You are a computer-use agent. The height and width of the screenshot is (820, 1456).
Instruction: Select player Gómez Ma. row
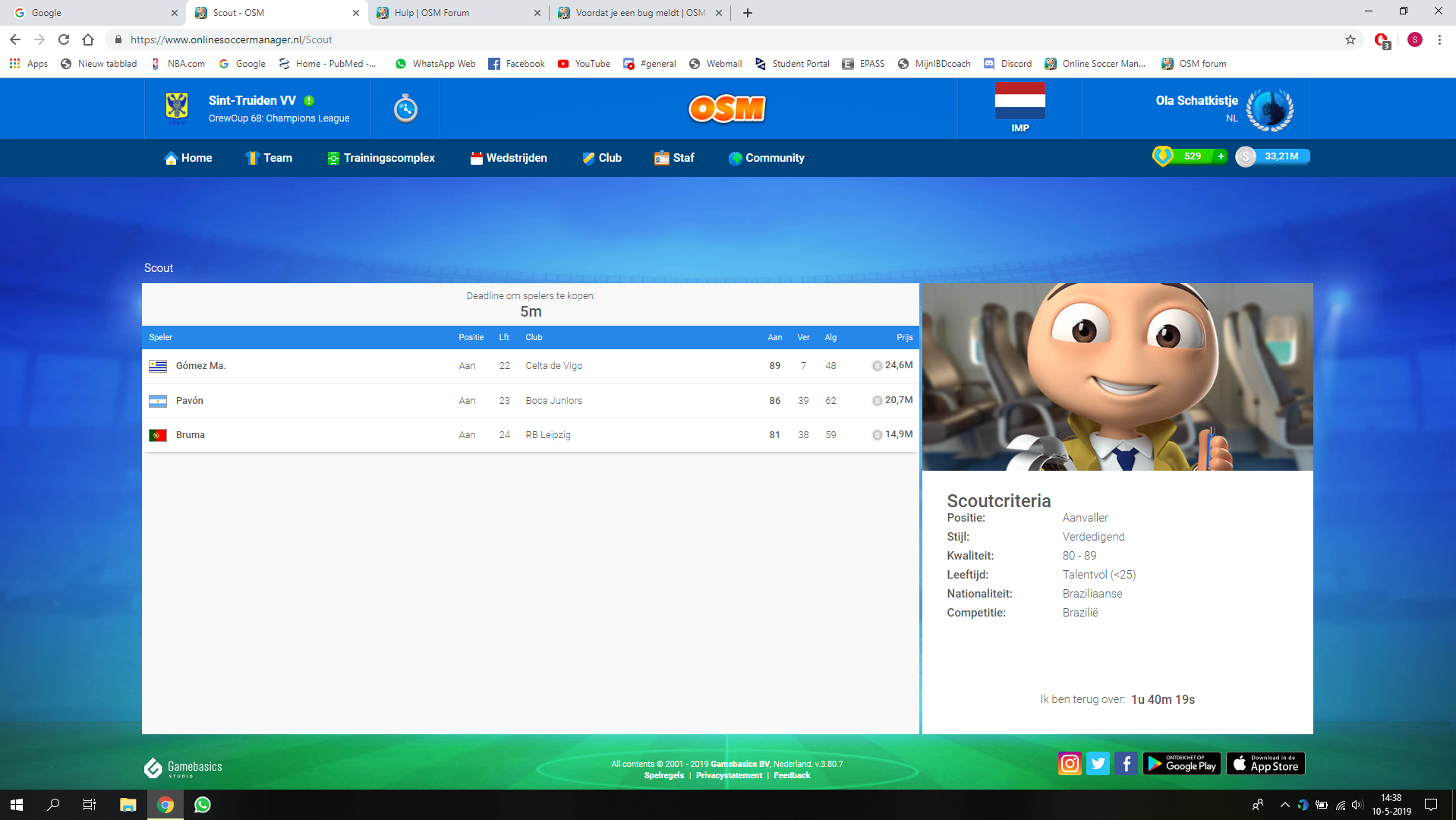pos(531,366)
